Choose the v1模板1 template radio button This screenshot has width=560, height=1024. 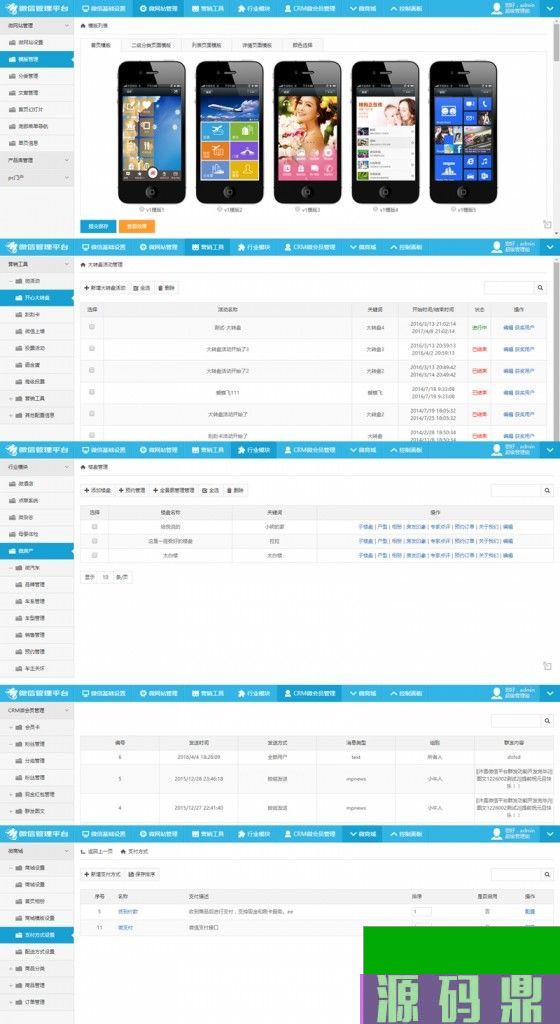(x=141, y=210)
